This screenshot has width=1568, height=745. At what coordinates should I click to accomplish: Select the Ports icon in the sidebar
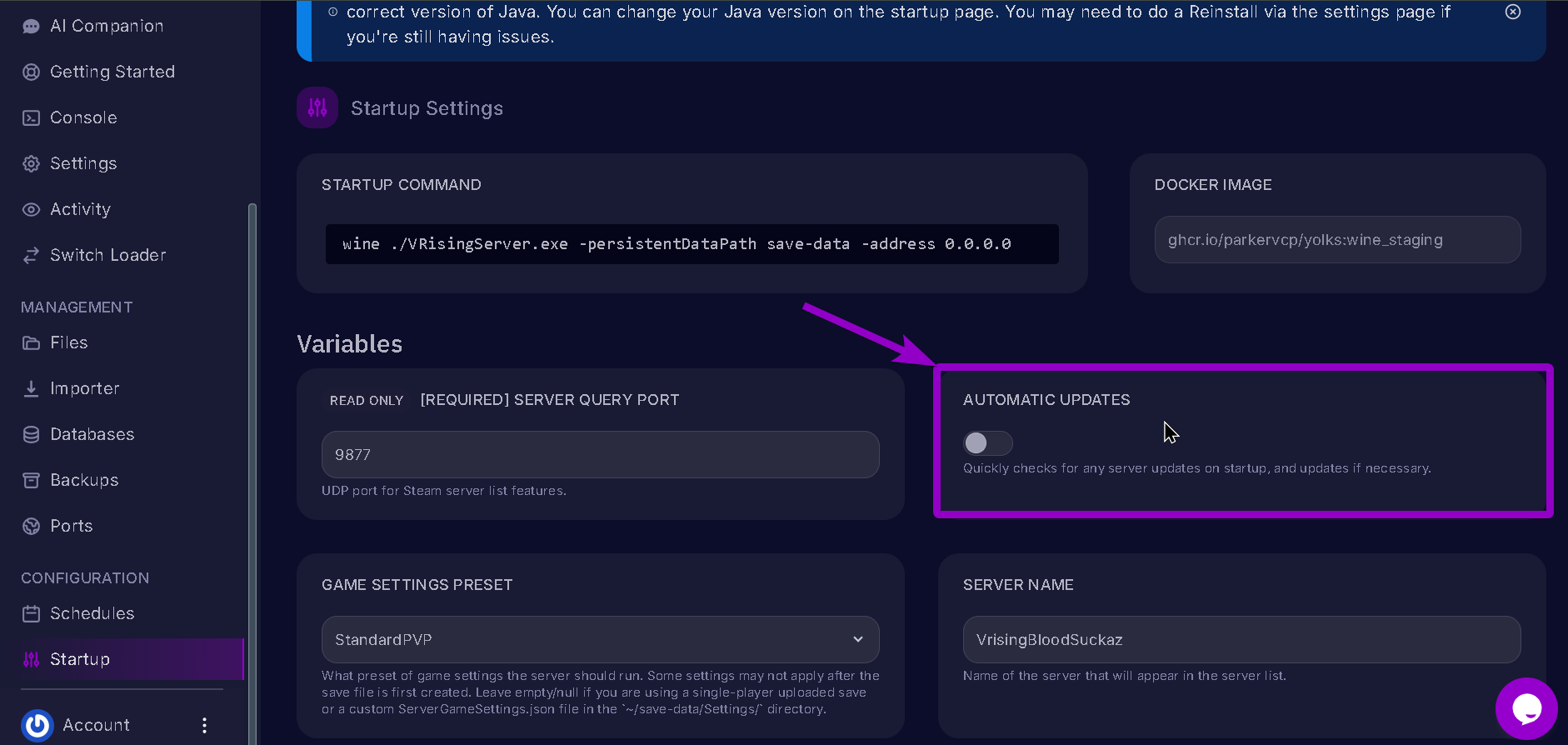coord(31,525)
